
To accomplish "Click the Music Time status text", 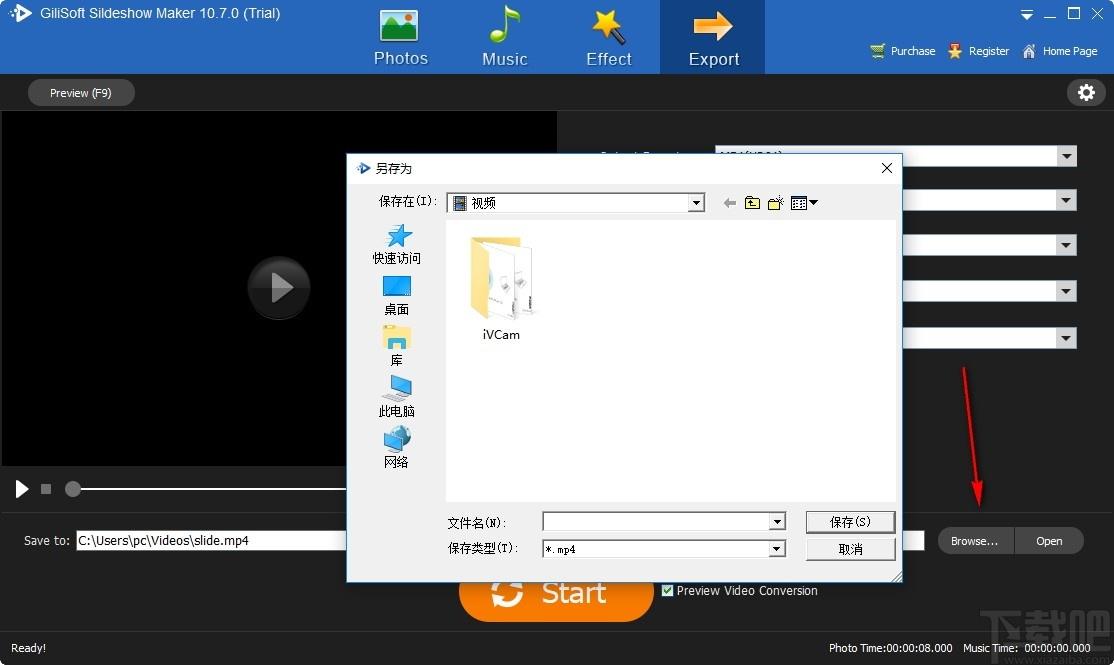I will (1027, 648).
